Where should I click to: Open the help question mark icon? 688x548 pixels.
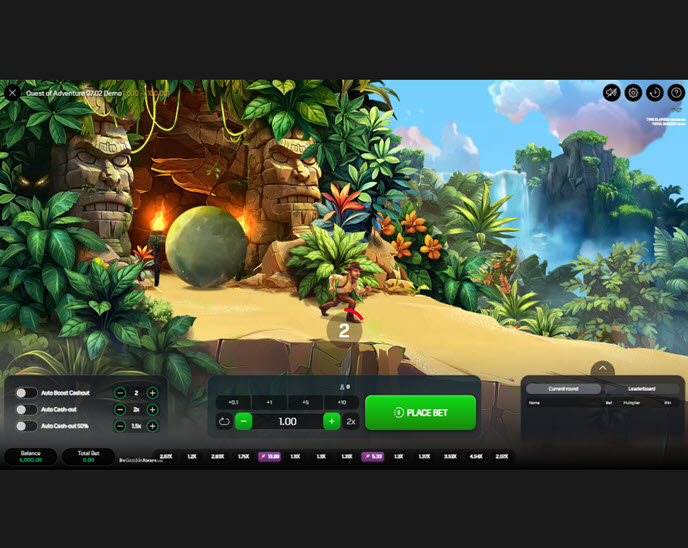(x=676, y=92)
